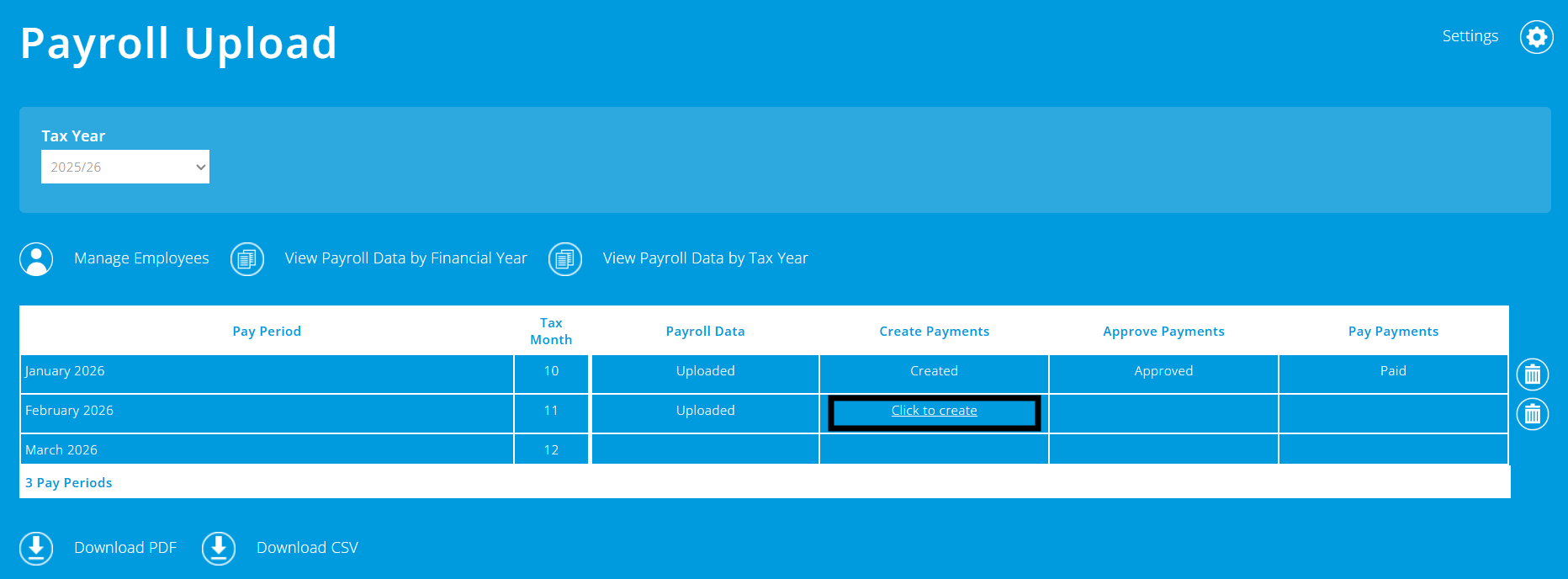This screenshot has height=579, width=1568.
Task: Select the Pay Payments column header
Action: click(x=1393, y=332)
